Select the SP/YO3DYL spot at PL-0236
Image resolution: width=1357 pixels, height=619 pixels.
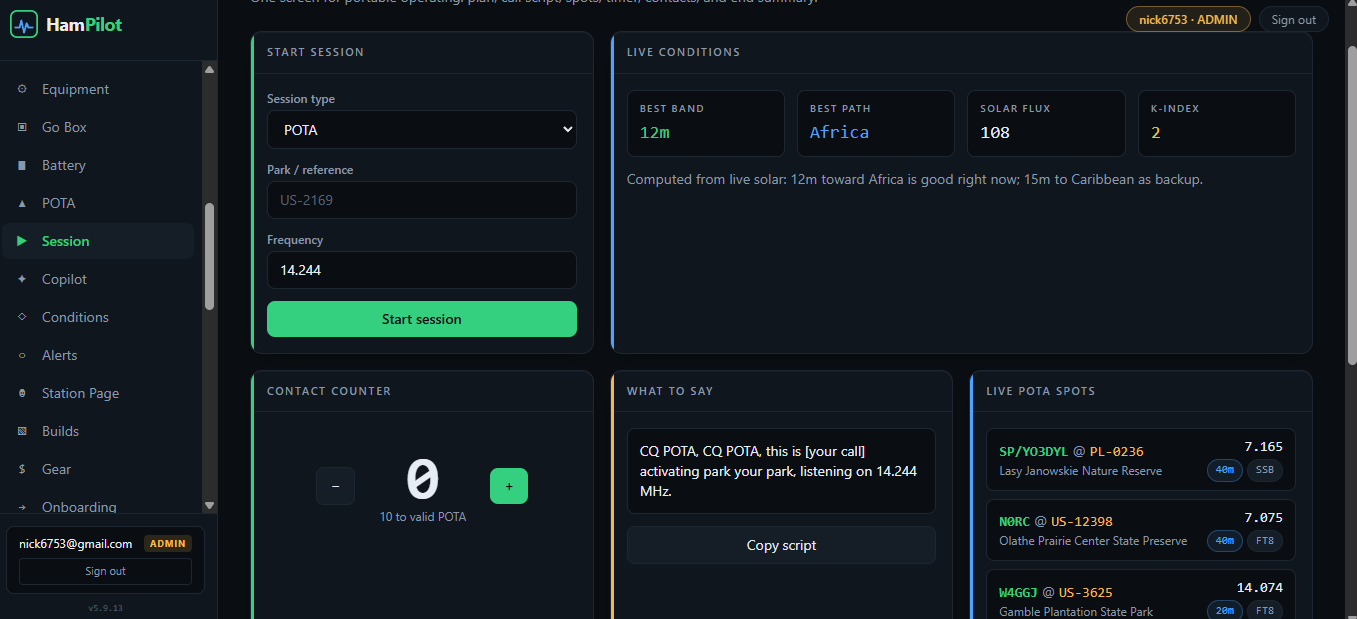pos(1141,460)
